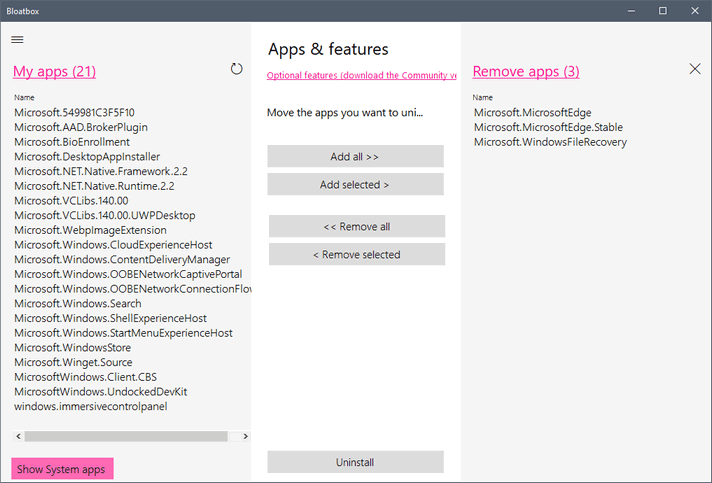This screenshot has height=483, width=712.
Task: Select Microsoft.NET.Native.Framework.2.2
Action: (101, 171)
